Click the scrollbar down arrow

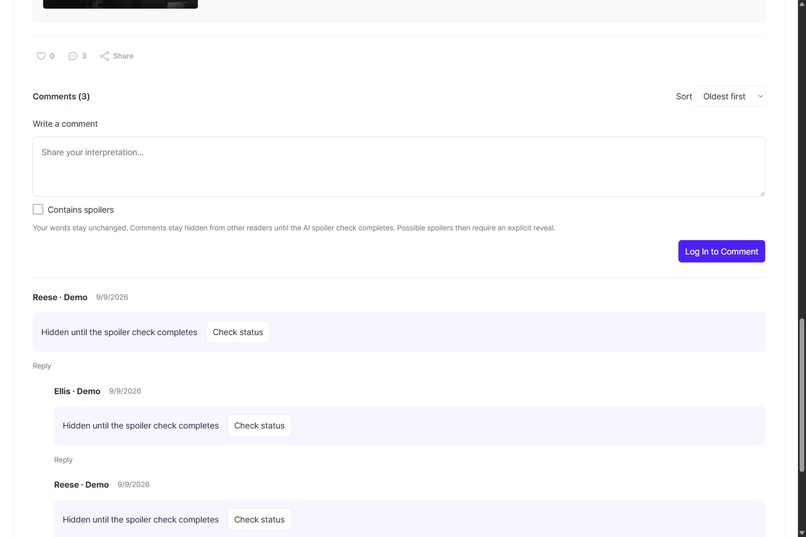(x=801, y=533)
